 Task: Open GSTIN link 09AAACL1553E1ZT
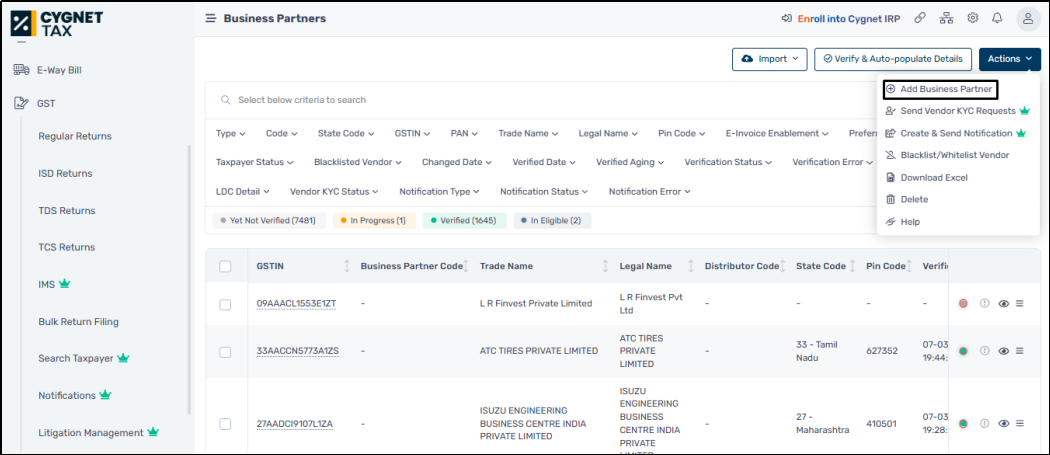click(x=297, y=304)
